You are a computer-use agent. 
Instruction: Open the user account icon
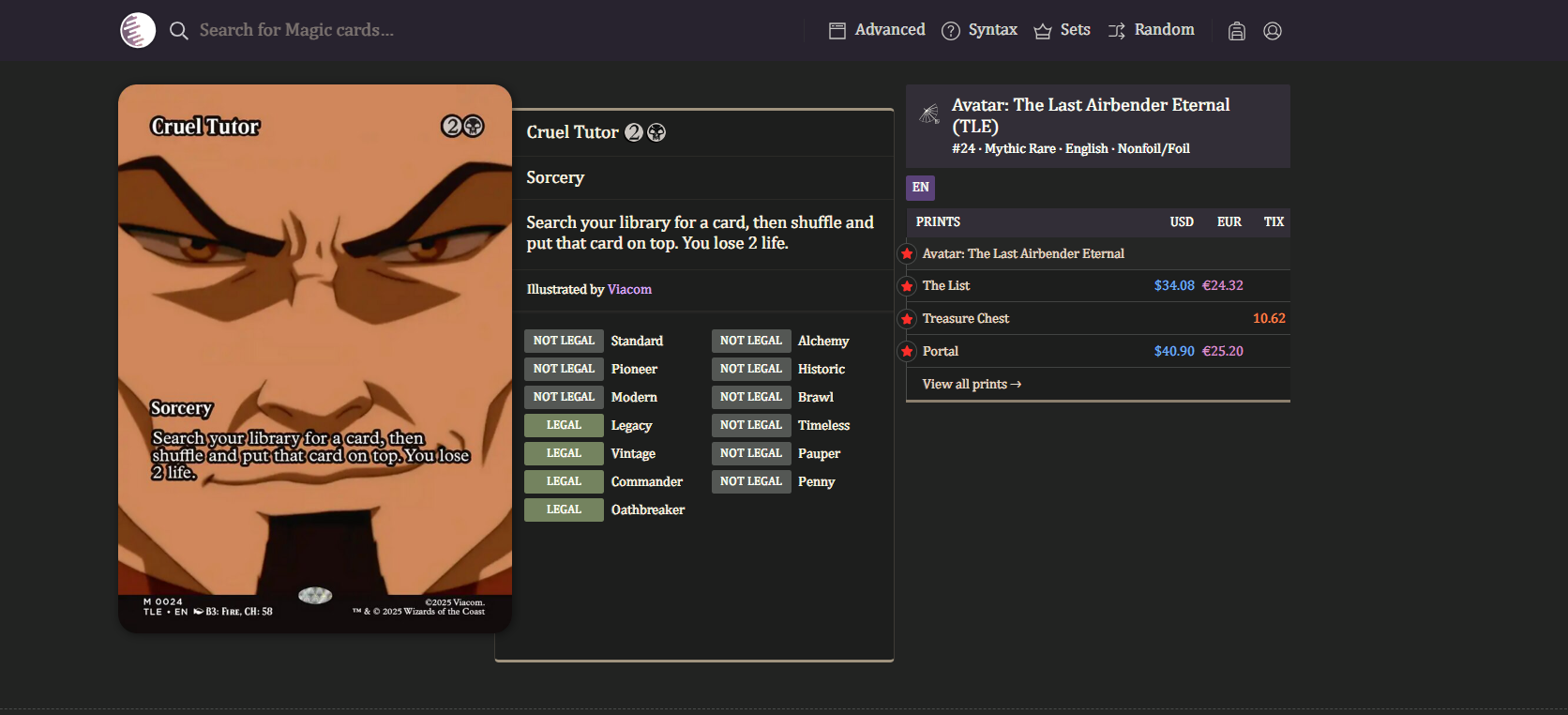[x=1273, y=31]
